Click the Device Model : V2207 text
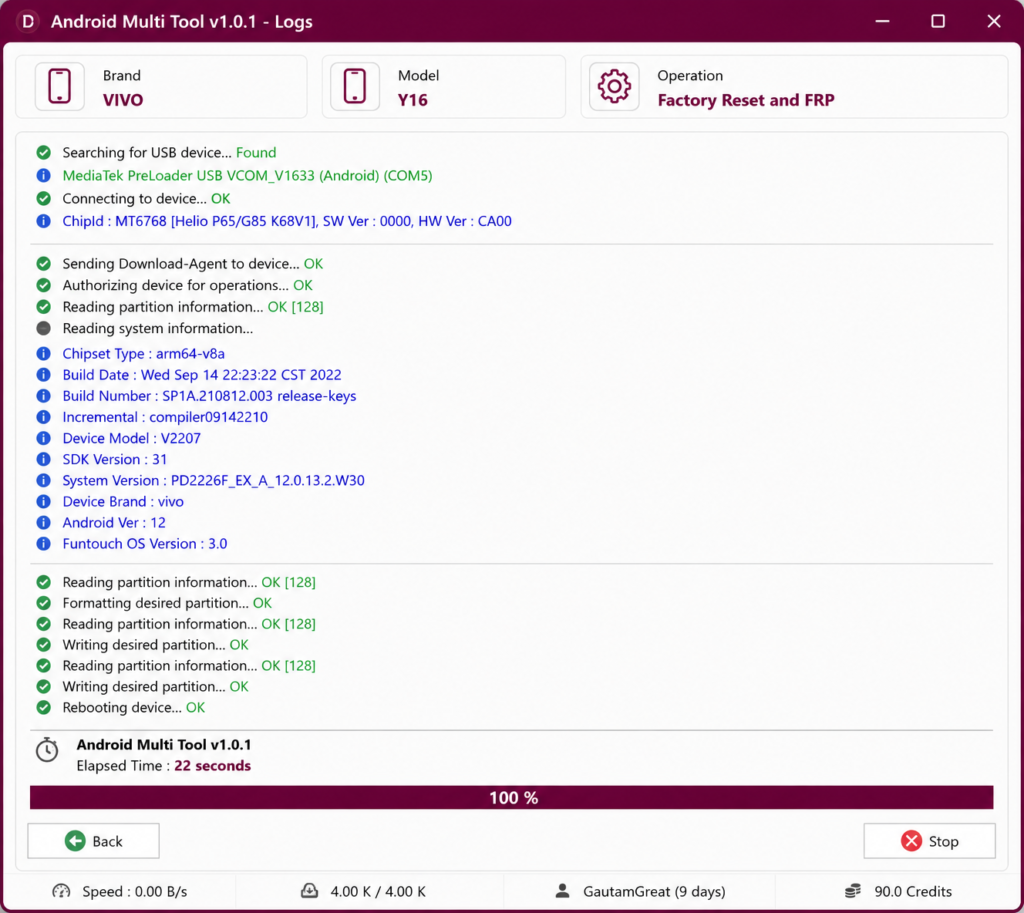This screenshot has height=913, width=1024. point(131,438)
